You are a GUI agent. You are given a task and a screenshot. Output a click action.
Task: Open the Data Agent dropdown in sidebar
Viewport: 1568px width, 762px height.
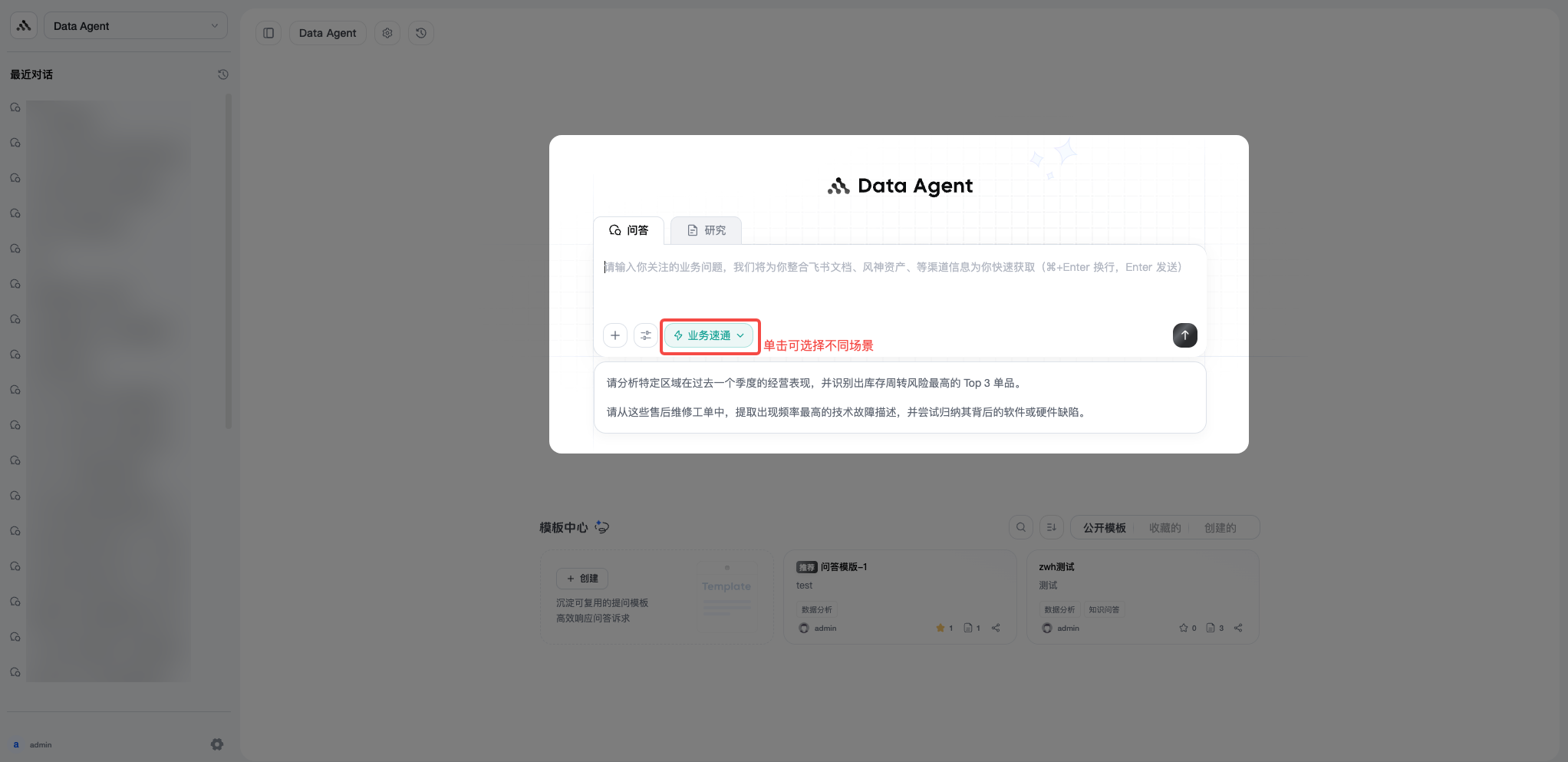136,25
